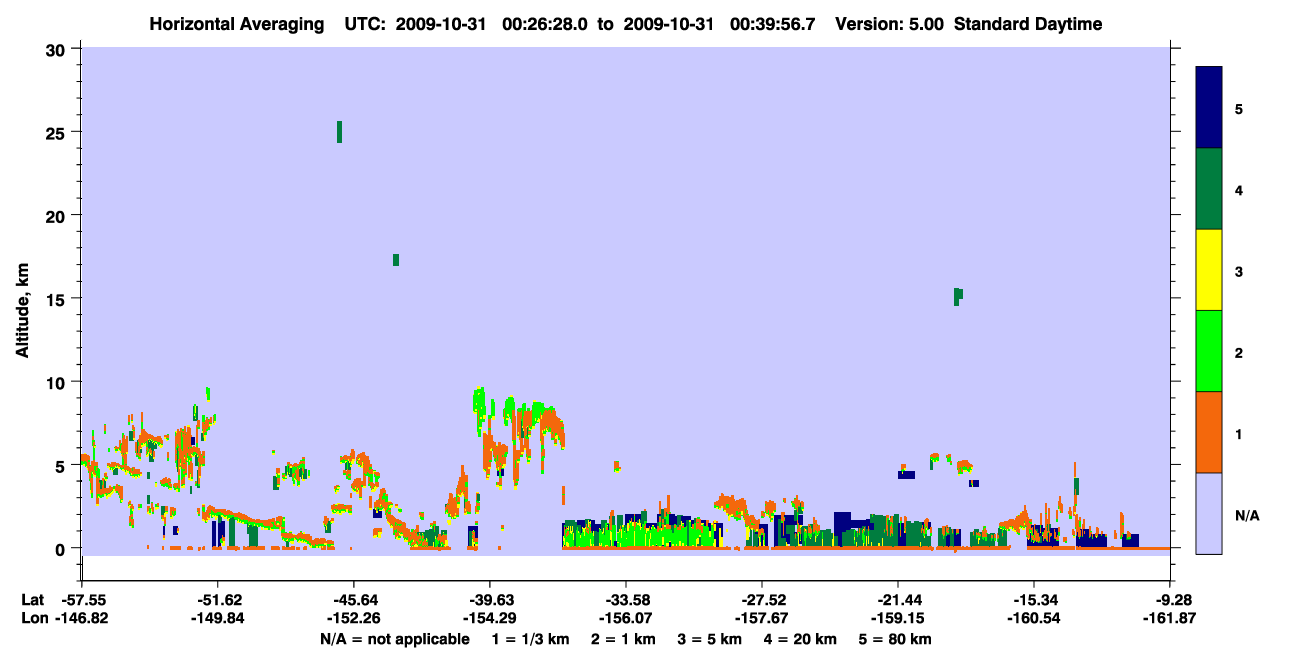Screen dimensions: 1300x667
Task: Click the colorbar label 'N/A'
Action: tap(1247, 516)
